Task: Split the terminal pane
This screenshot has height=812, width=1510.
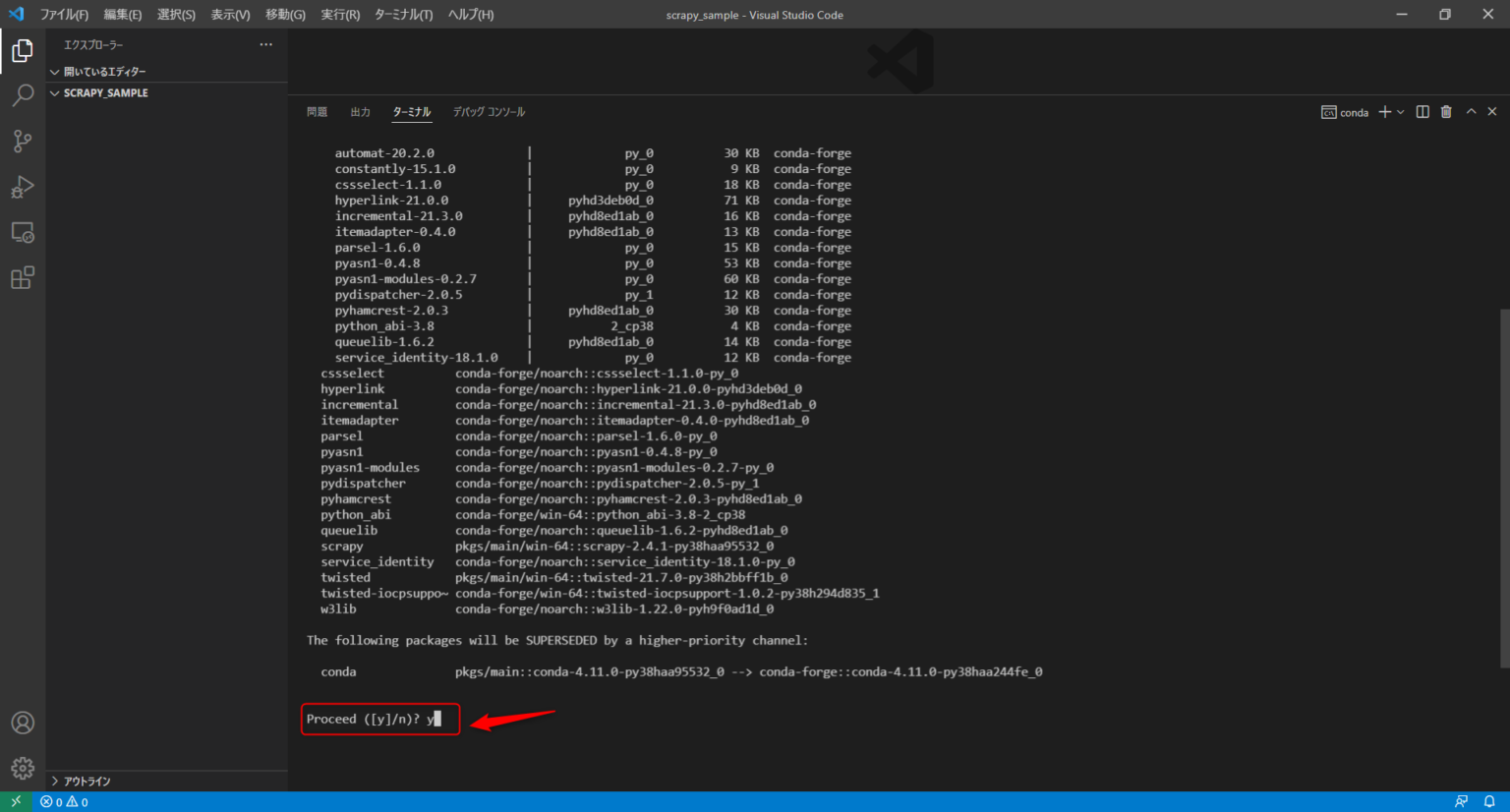Action: [1422, 112]
